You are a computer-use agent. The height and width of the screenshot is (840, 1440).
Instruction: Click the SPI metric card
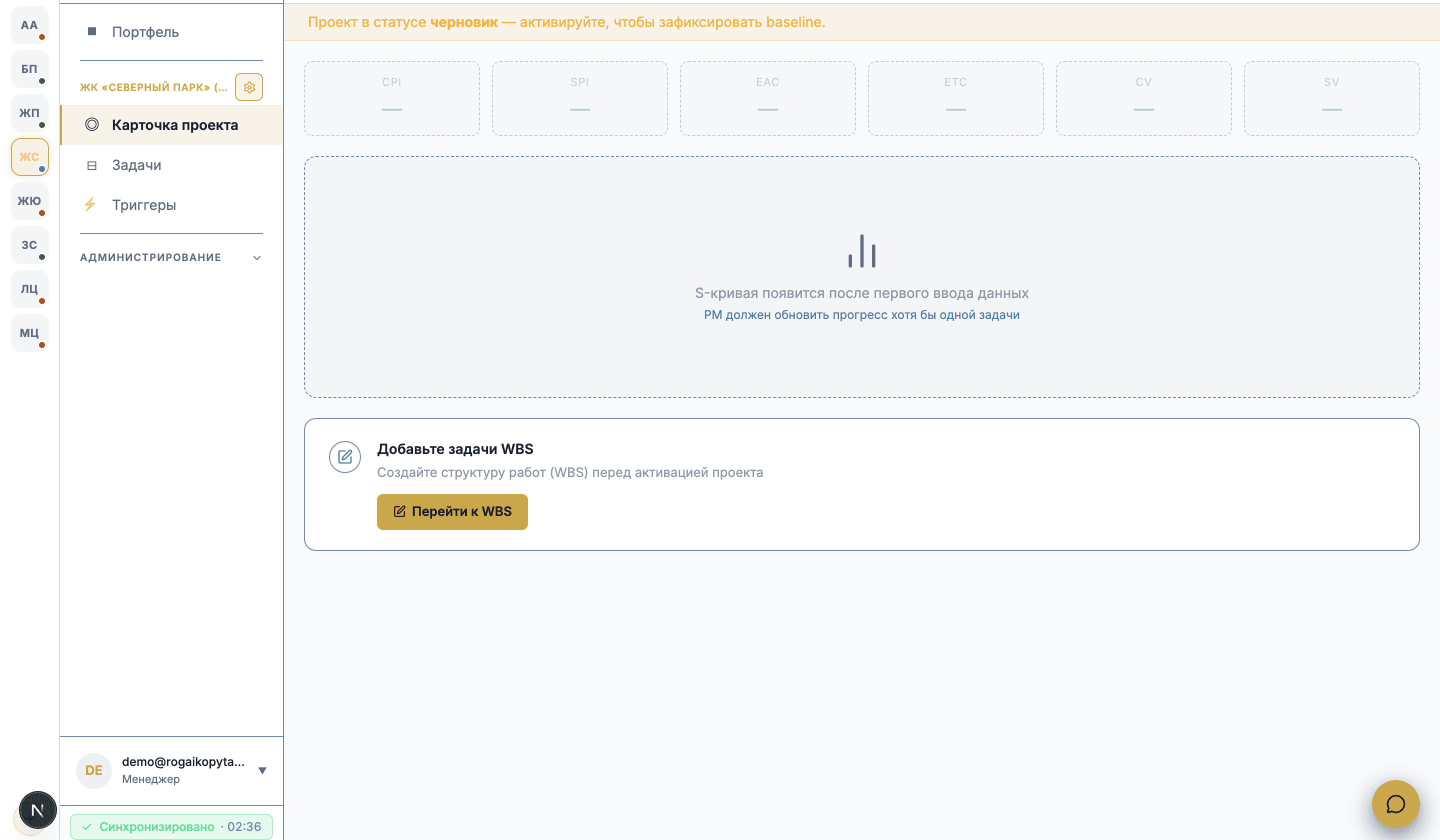(x=580, y=99)
